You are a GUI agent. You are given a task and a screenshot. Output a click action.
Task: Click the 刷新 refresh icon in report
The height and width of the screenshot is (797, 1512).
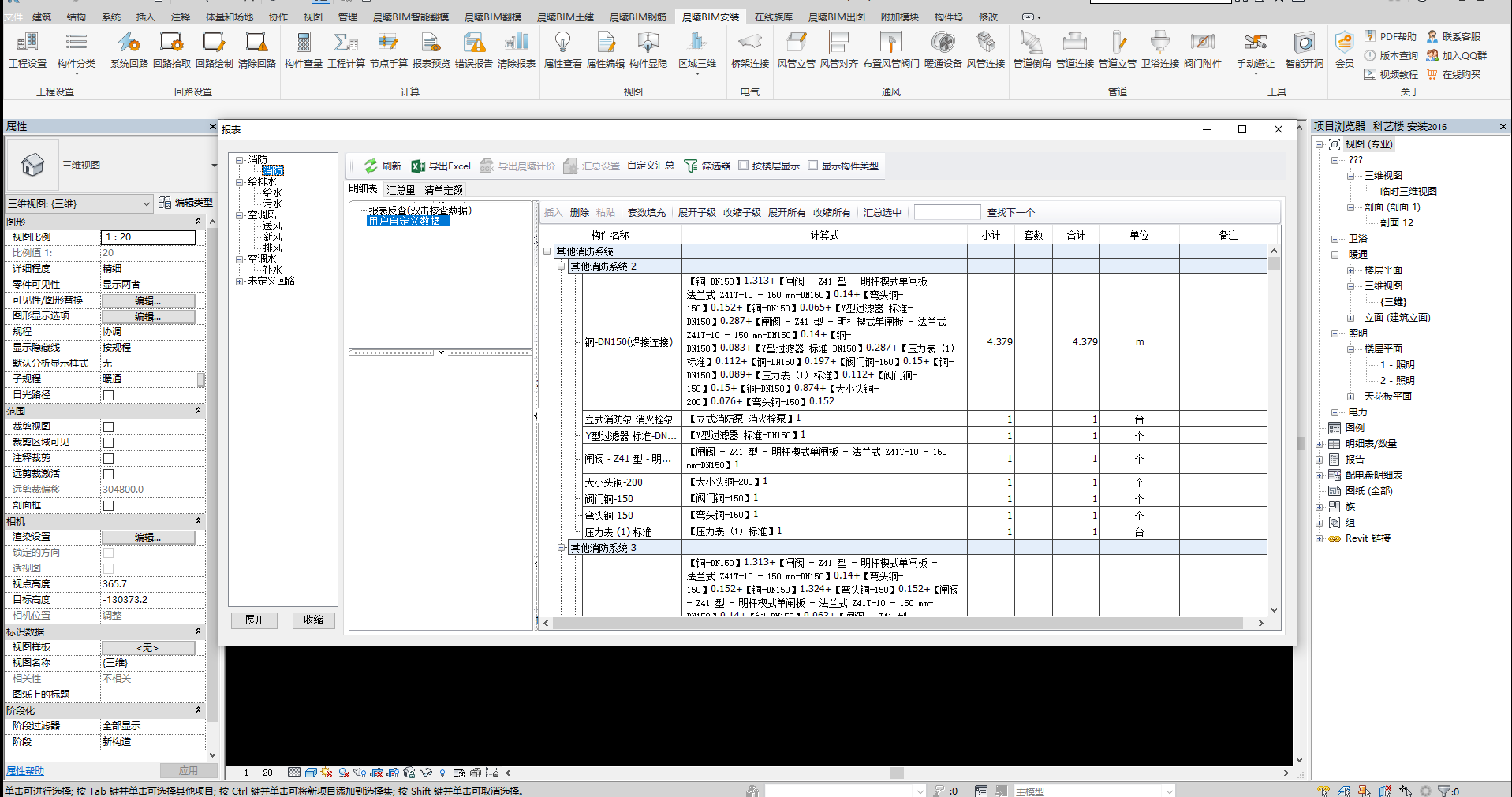pos(371,166)
